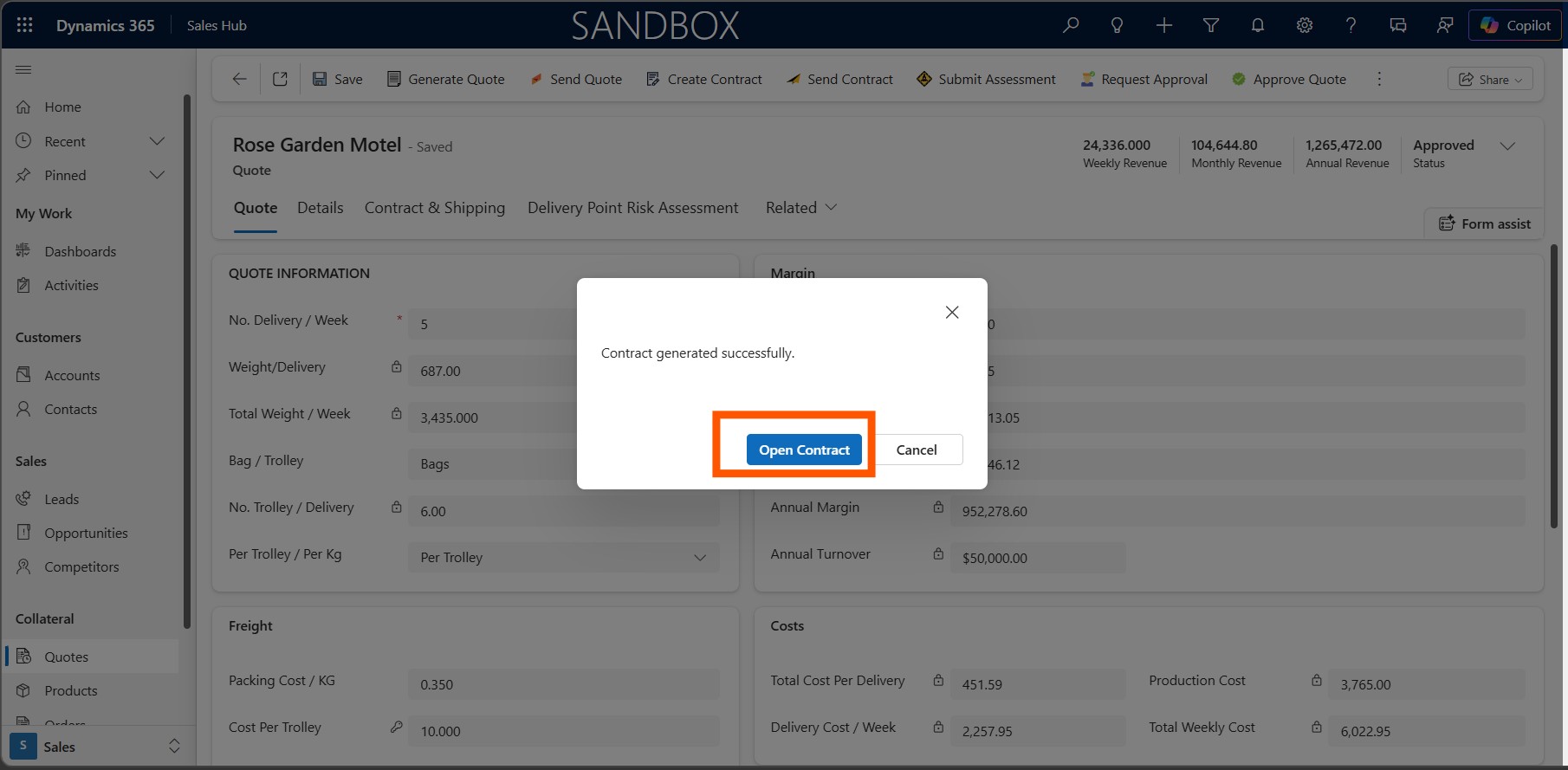Close the contract dialog with X
Viewport: 1568px width, 770px height.
pos(952,312)
